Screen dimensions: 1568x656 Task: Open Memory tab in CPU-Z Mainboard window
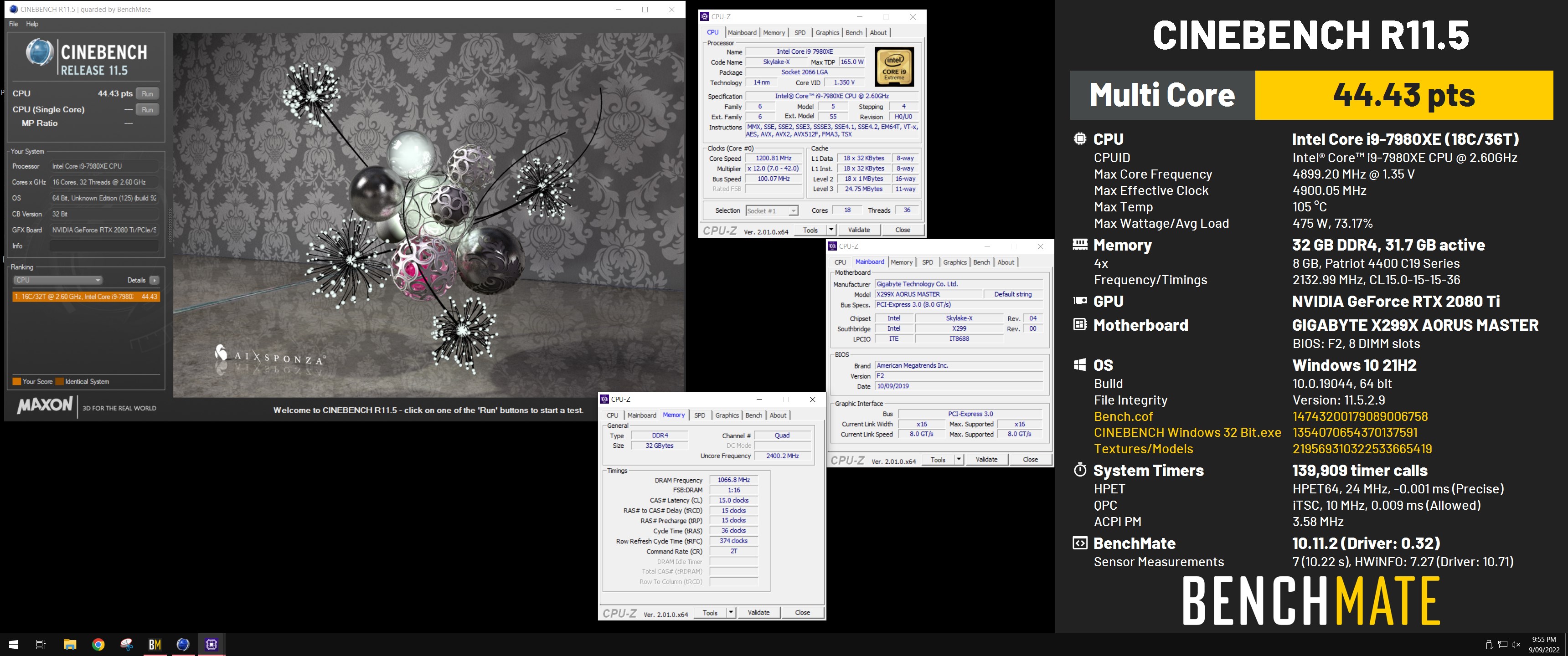tap(902, 262)
